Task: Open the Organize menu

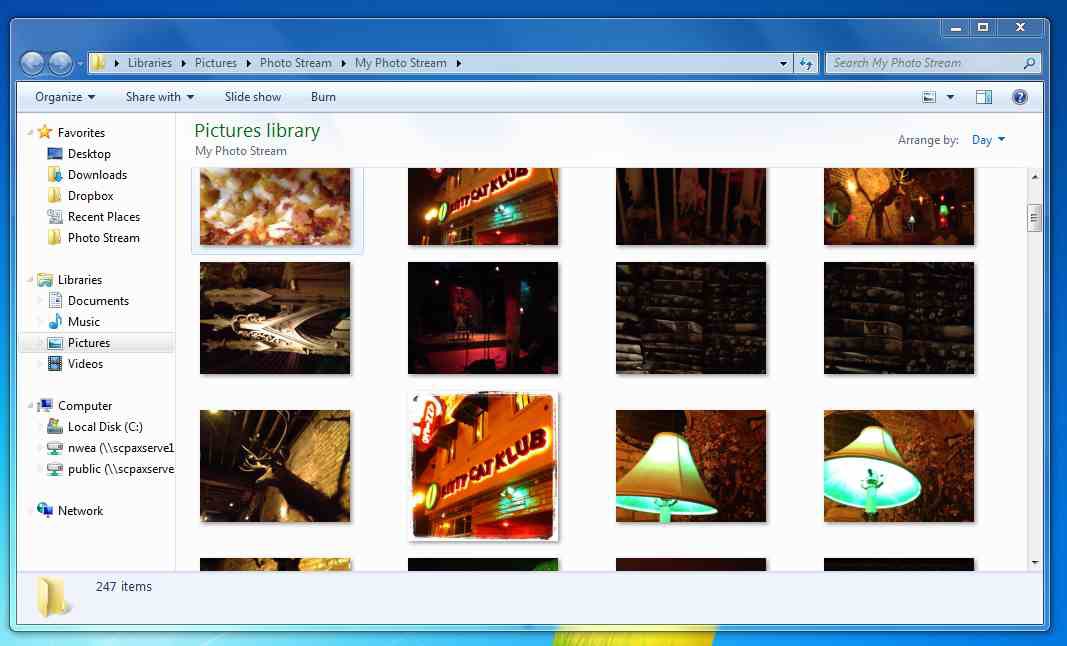Action: coord(65,97)
